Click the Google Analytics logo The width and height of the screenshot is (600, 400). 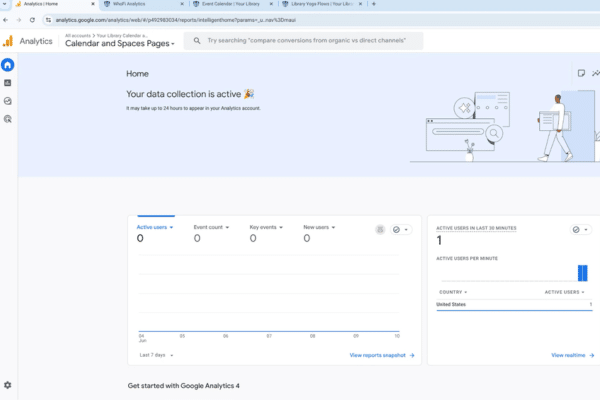click(8, 41)
